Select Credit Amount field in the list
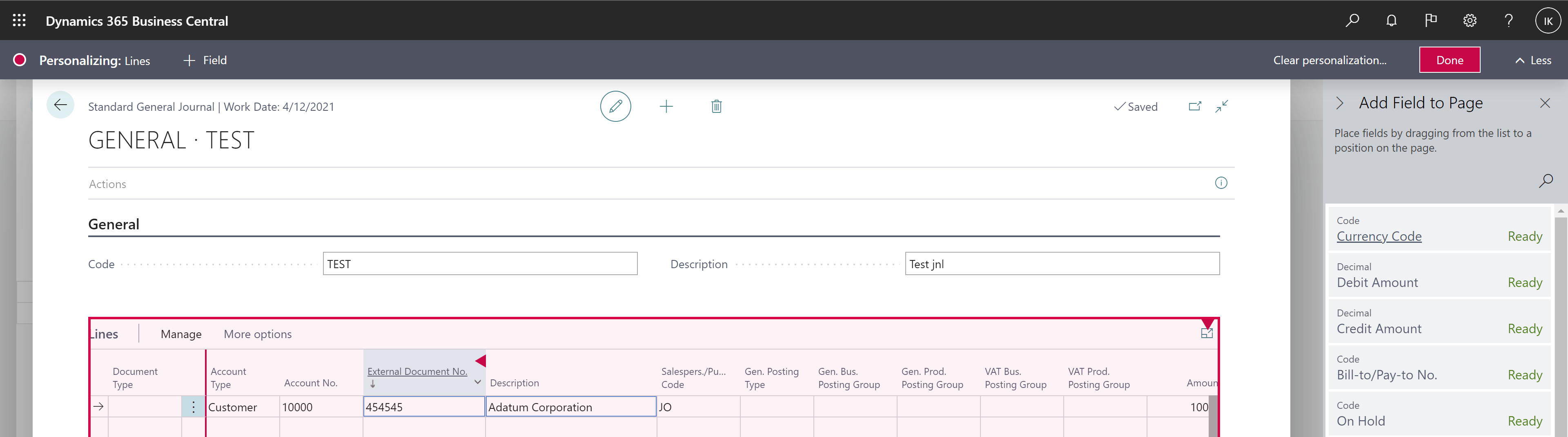 [x=1439, y=322]
